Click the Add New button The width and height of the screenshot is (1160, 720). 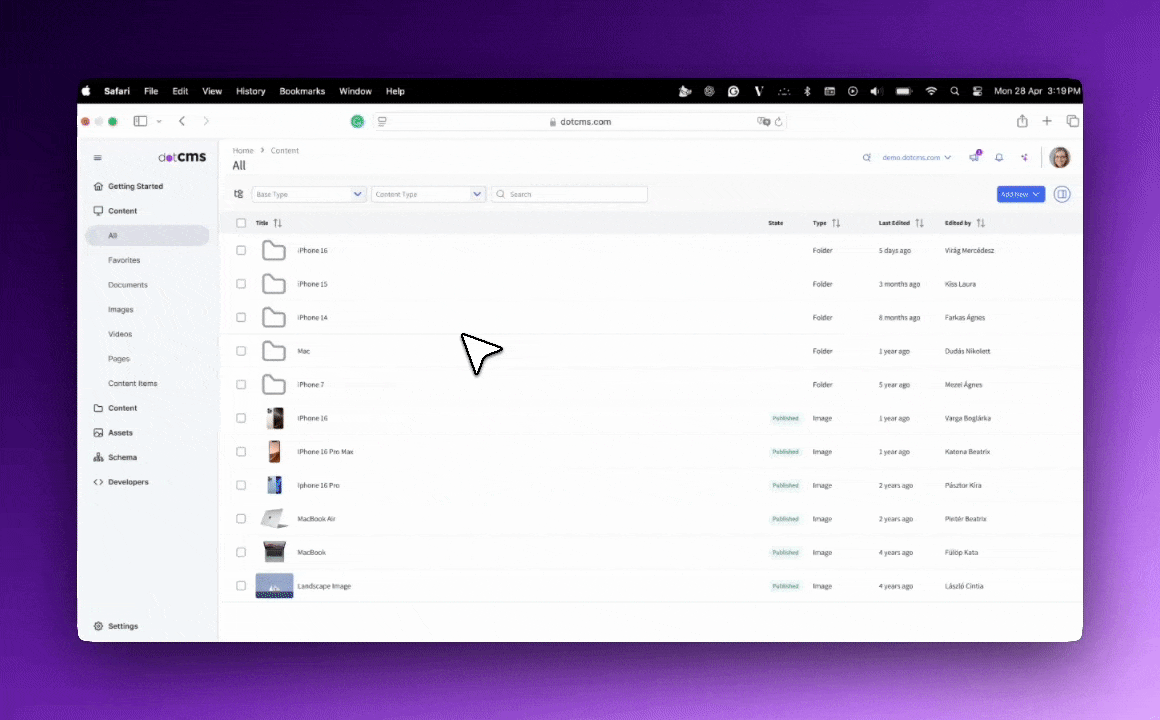click(1020, 194)
